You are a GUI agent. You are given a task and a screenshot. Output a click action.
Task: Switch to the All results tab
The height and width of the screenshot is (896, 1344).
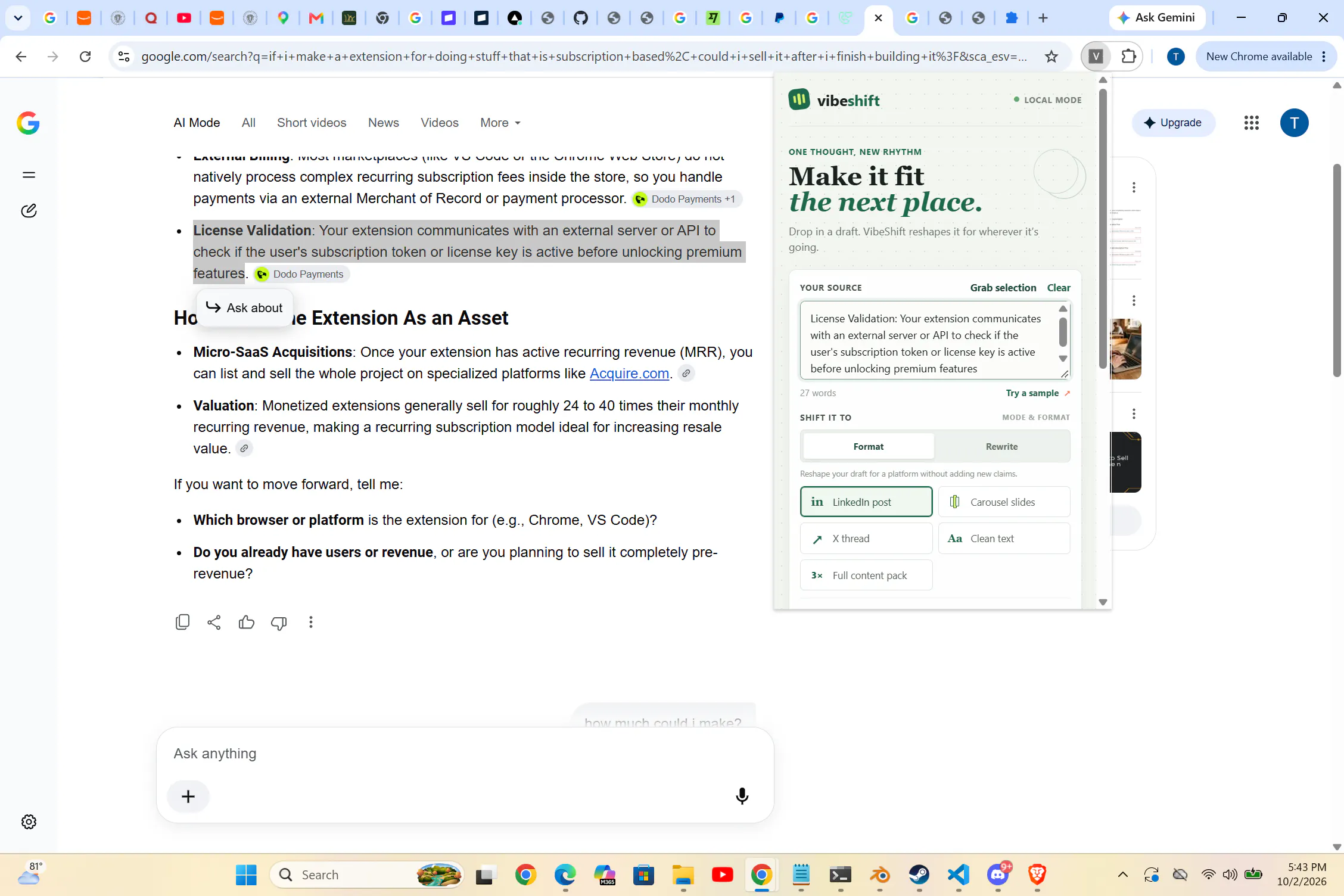pyautogui.click(x=248, y=123)
